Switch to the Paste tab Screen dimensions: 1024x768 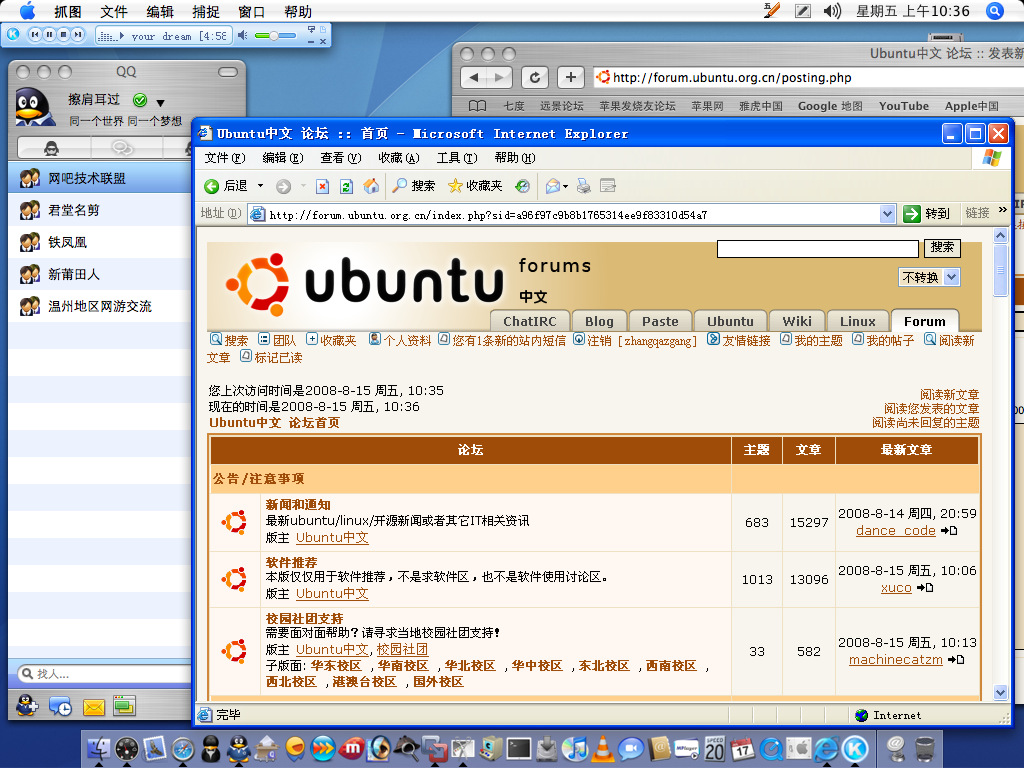pos(660,321)
